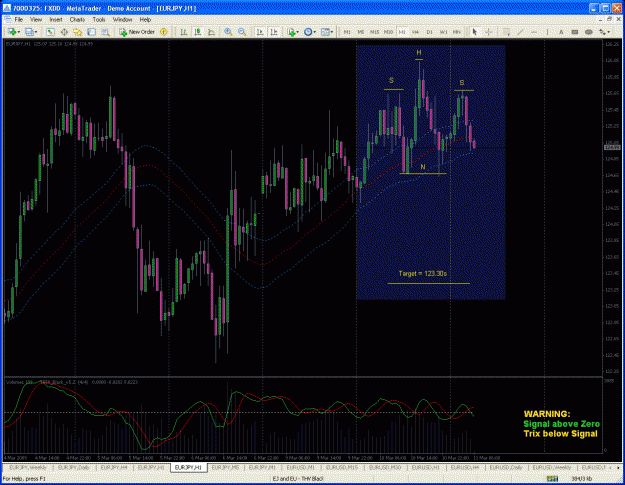625x485 pixels.
Task: Switch to W1 timeframe button
Action: tap(443, 32)
